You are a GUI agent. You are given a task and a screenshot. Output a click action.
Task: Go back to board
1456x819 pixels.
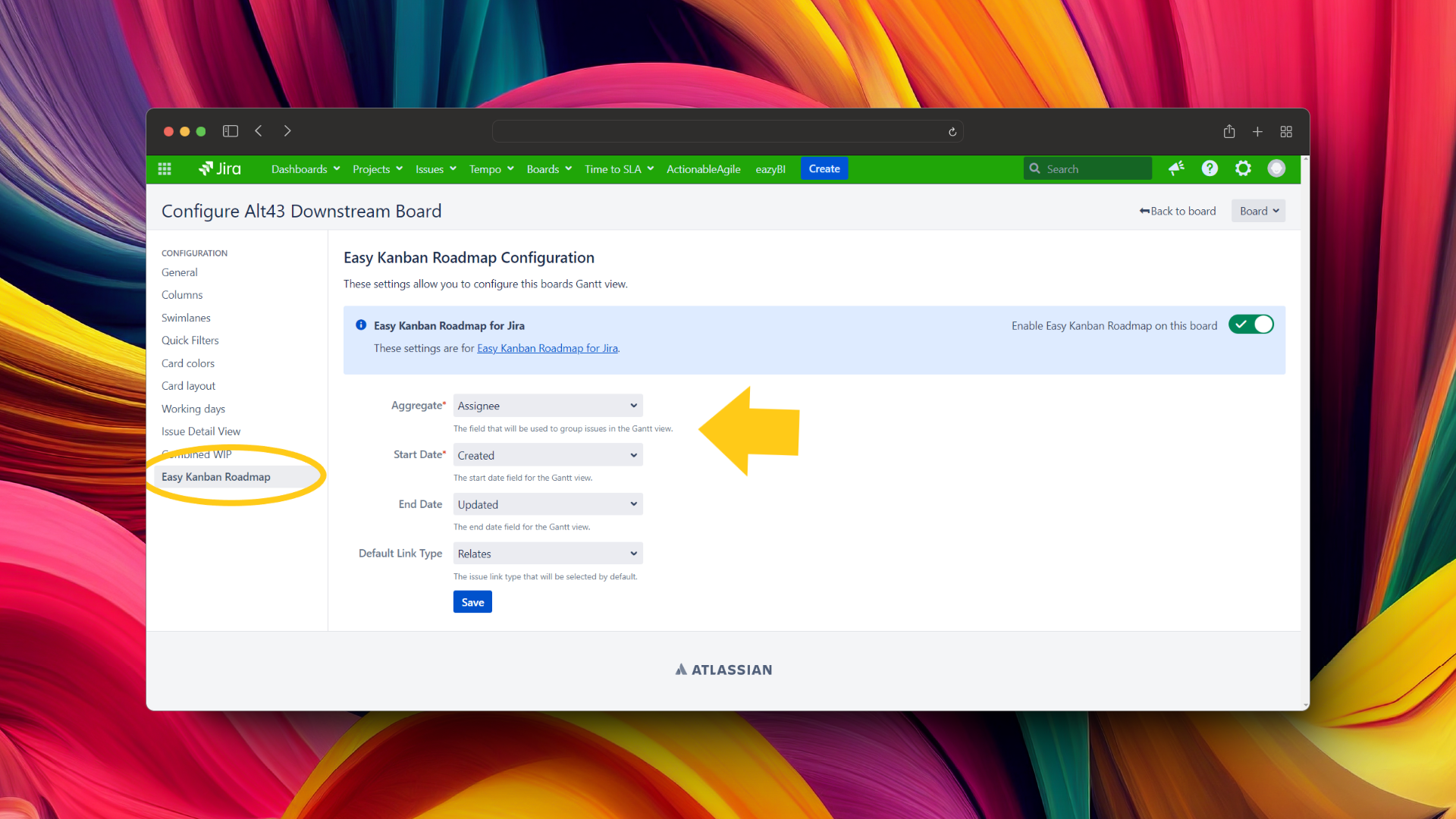1177,211
